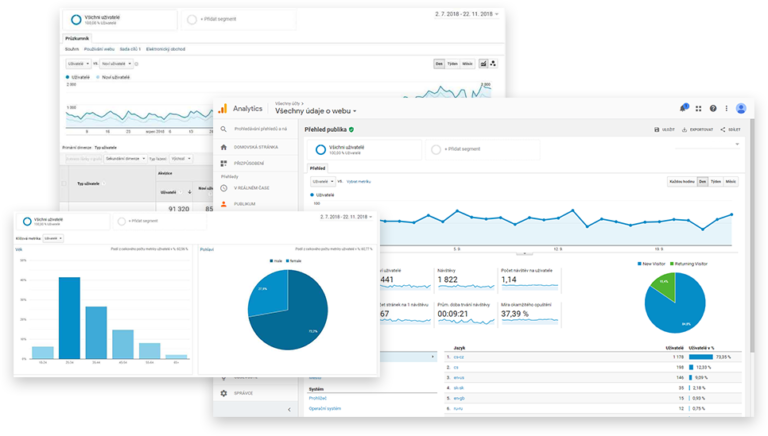Viewport: 768px width, 436px height.
Task: Switch to Používání webu sub-tab
Action: 99,49
